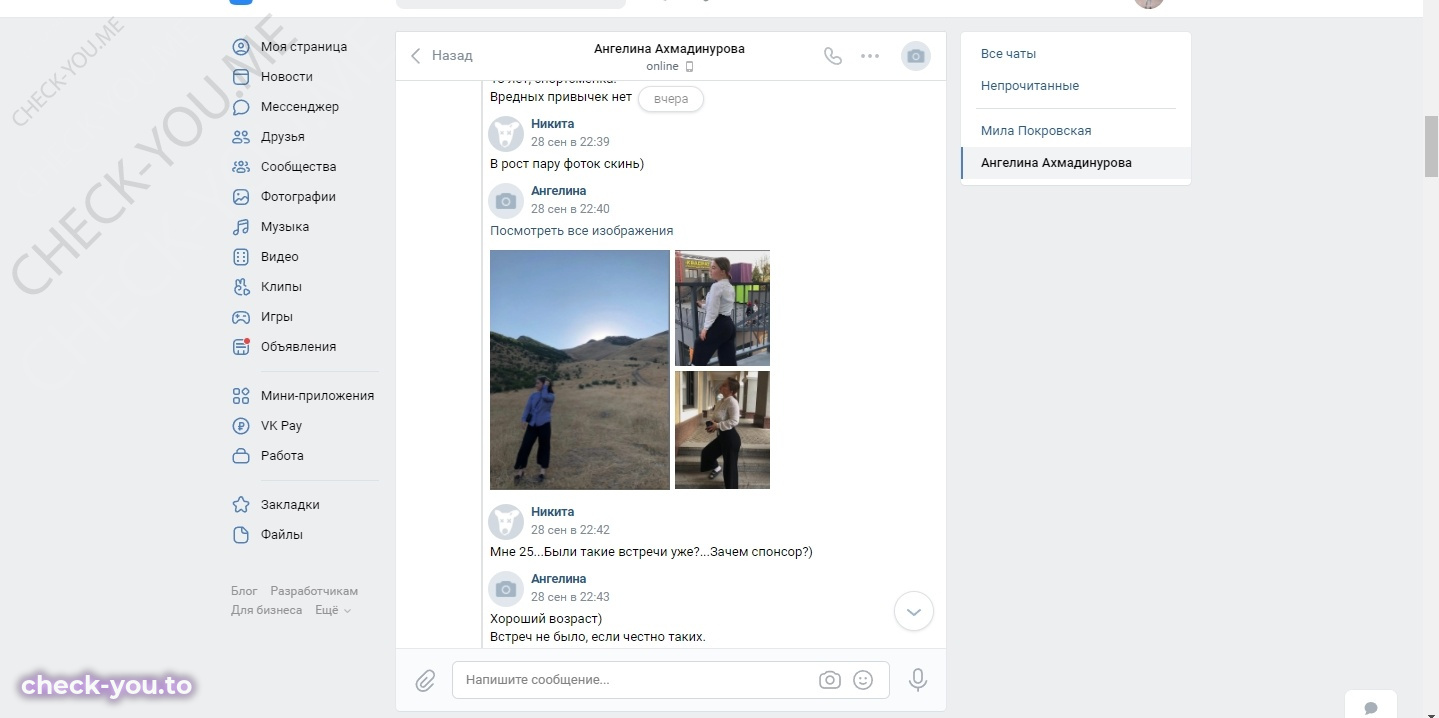1439x718 pixels.
Task: Open chat actions three-dots menu
Action: click(870, 56)
